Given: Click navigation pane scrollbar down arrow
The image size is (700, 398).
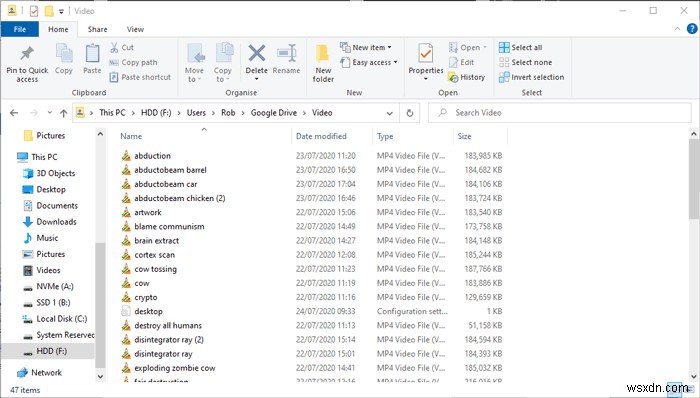Looking at the screenshot, I should [100, 377].
